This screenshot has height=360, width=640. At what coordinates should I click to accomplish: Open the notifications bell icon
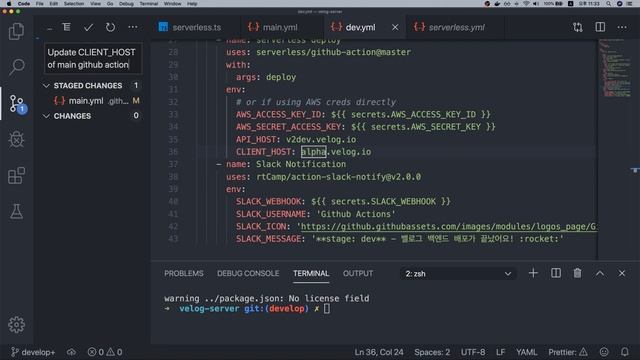pyautogui.click(x=624, y=352)
